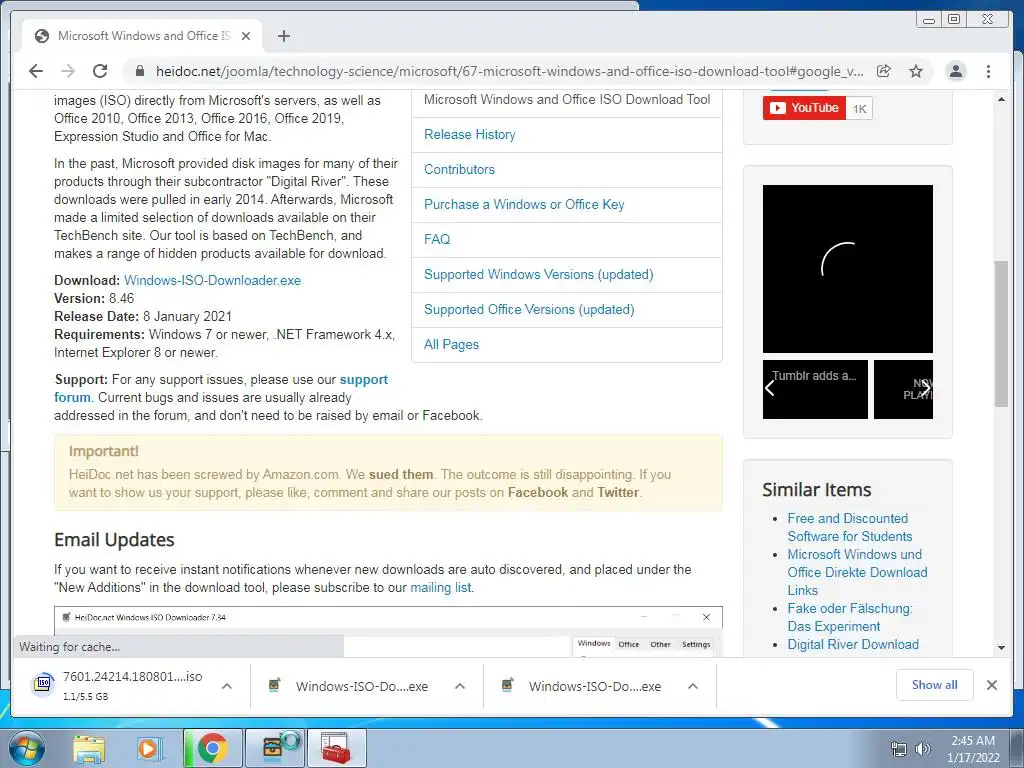Expand options for the 7601.24214 iso download
The height and width of the screenshot is (768, 1024).
pyautogui.click(x=227, y=686)
